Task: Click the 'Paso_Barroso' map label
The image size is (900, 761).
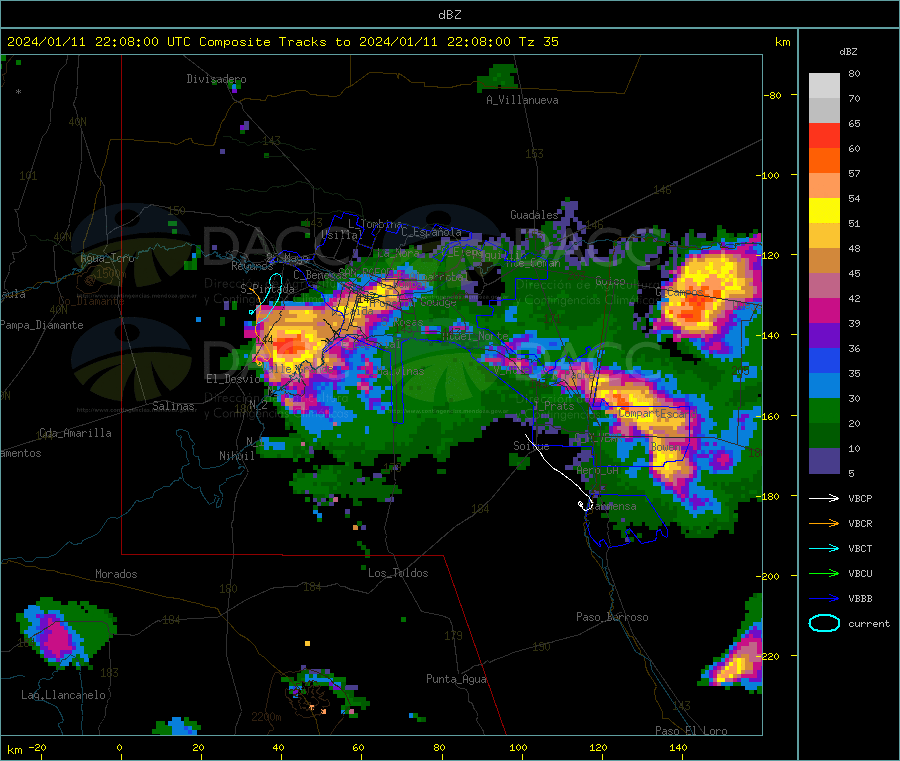Action: [612, 617]
